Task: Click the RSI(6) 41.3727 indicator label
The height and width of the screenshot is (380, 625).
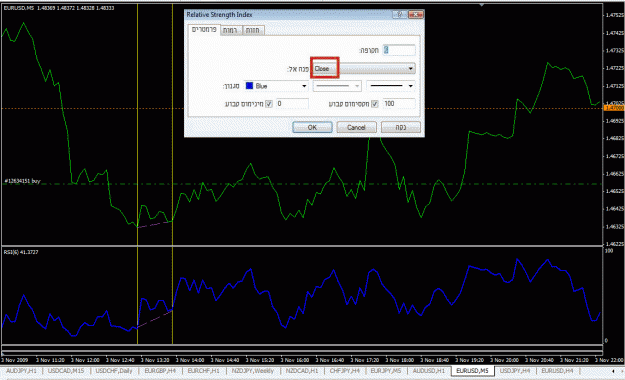Action: (x=21, y=252)
